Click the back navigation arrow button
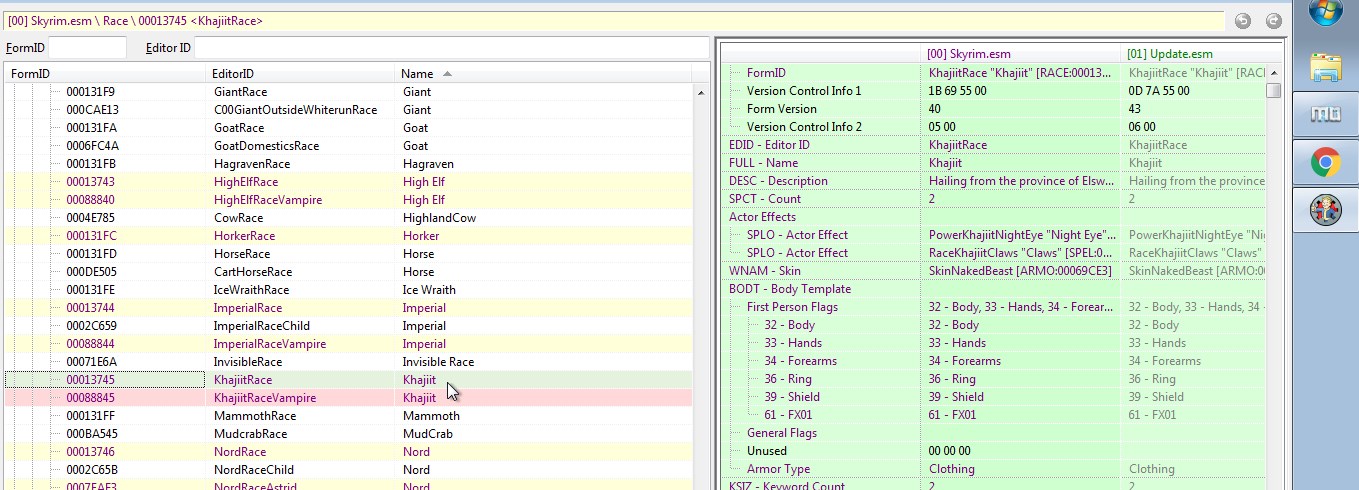Image resolution: width=1359 pixels, height=490 pixels. (1242, 20)
